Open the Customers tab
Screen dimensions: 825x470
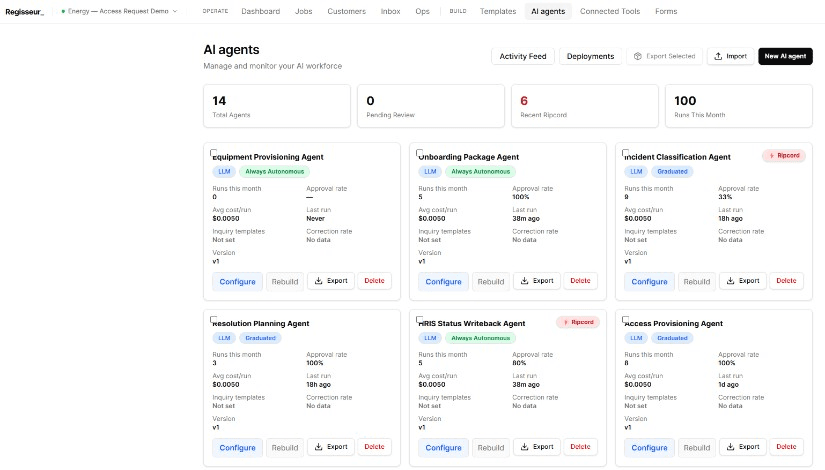(346, 11)
